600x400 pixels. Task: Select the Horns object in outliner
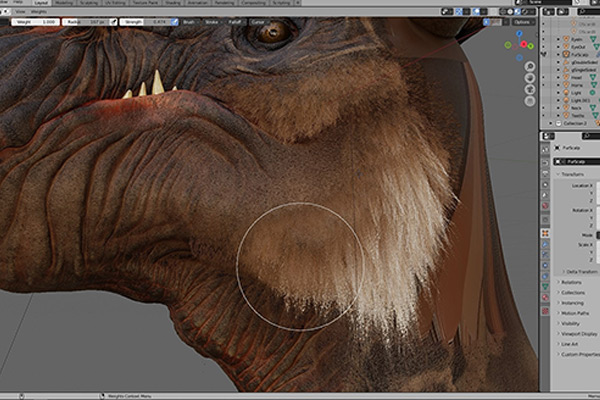point(577,85)
